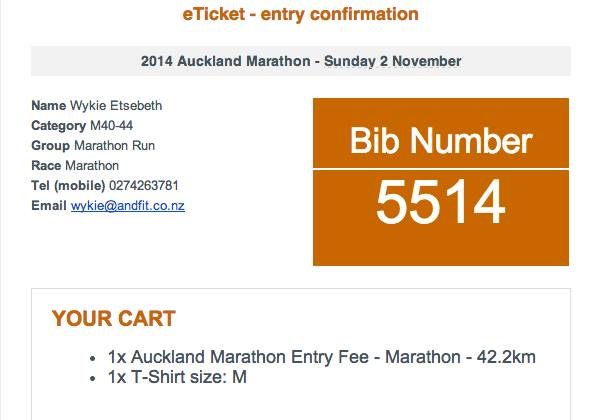The width and height of the screenshot is (601, 420).
Task: Click the YOUR CART heading
Action: pos(113,319)
